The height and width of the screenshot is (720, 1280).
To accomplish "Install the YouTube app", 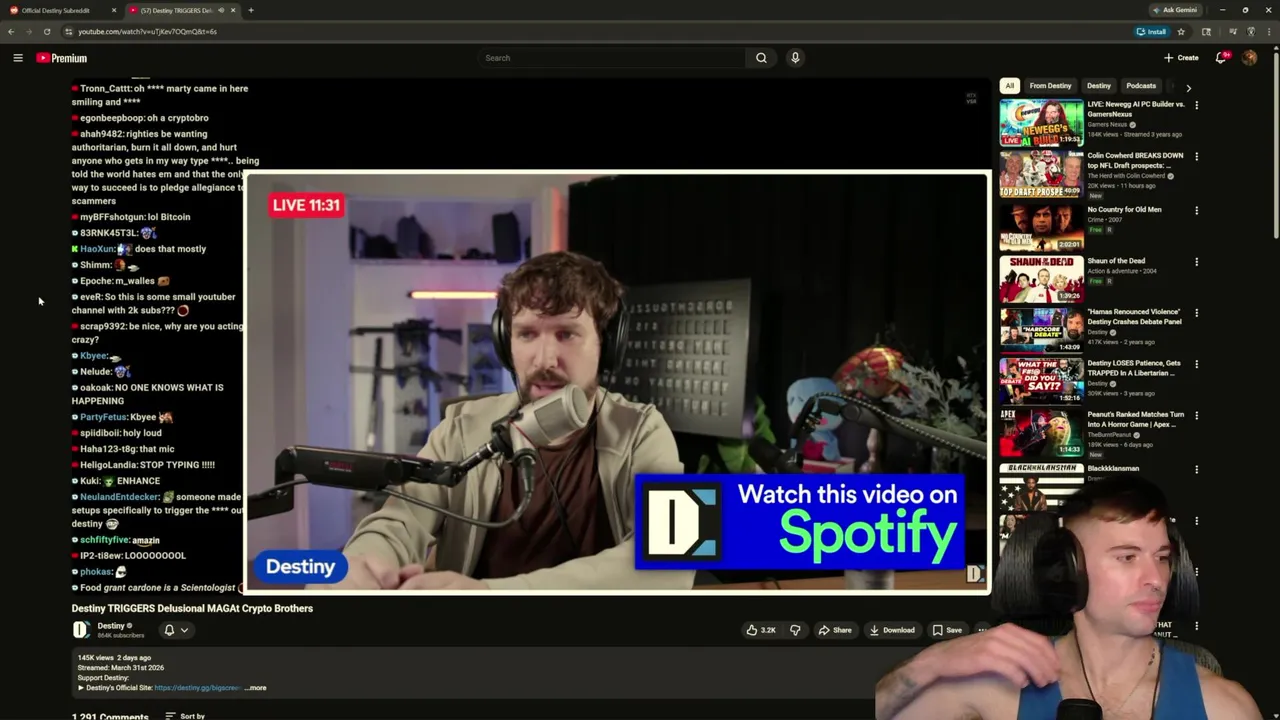I will click(x=1151, y=31).
